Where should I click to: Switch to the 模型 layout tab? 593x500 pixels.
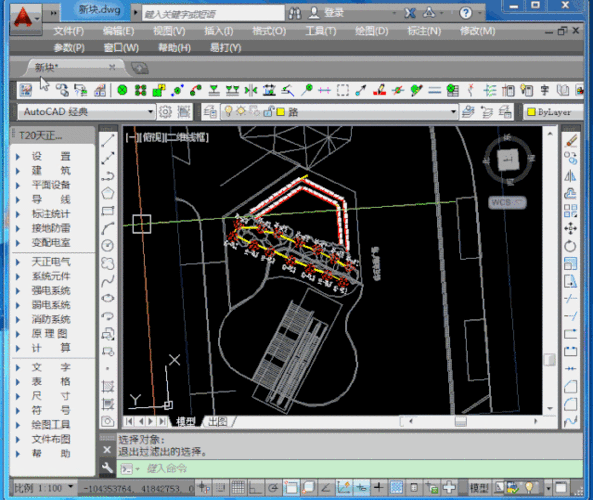[186, 421]
